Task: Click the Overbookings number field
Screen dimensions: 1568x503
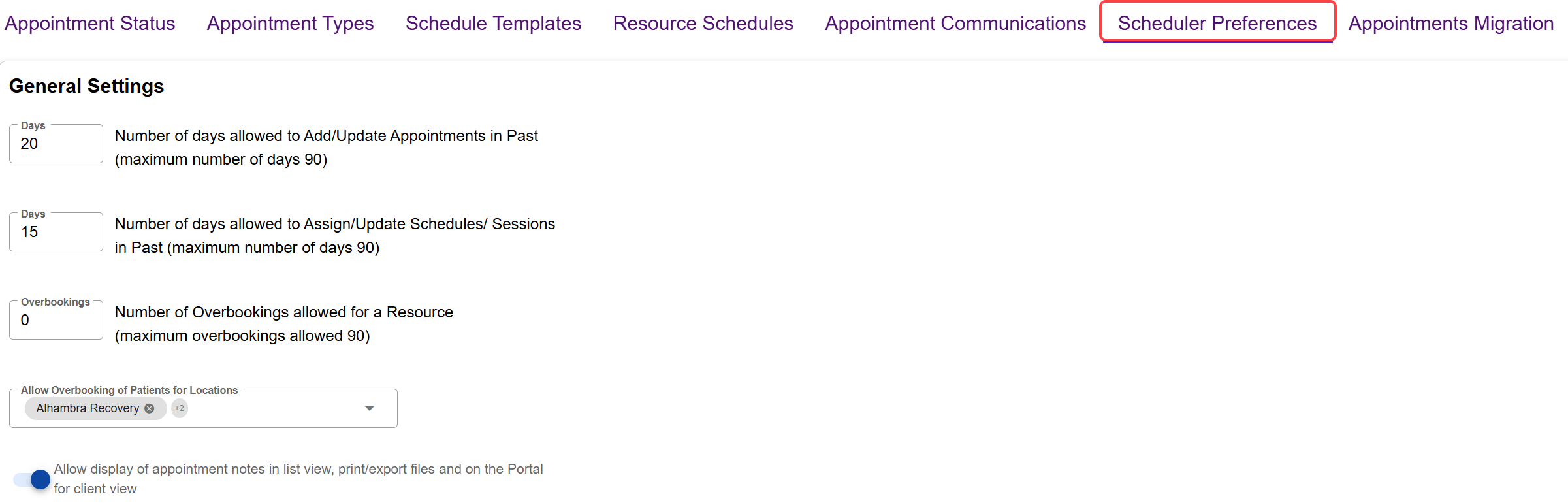Action: (x=56, y=320)
